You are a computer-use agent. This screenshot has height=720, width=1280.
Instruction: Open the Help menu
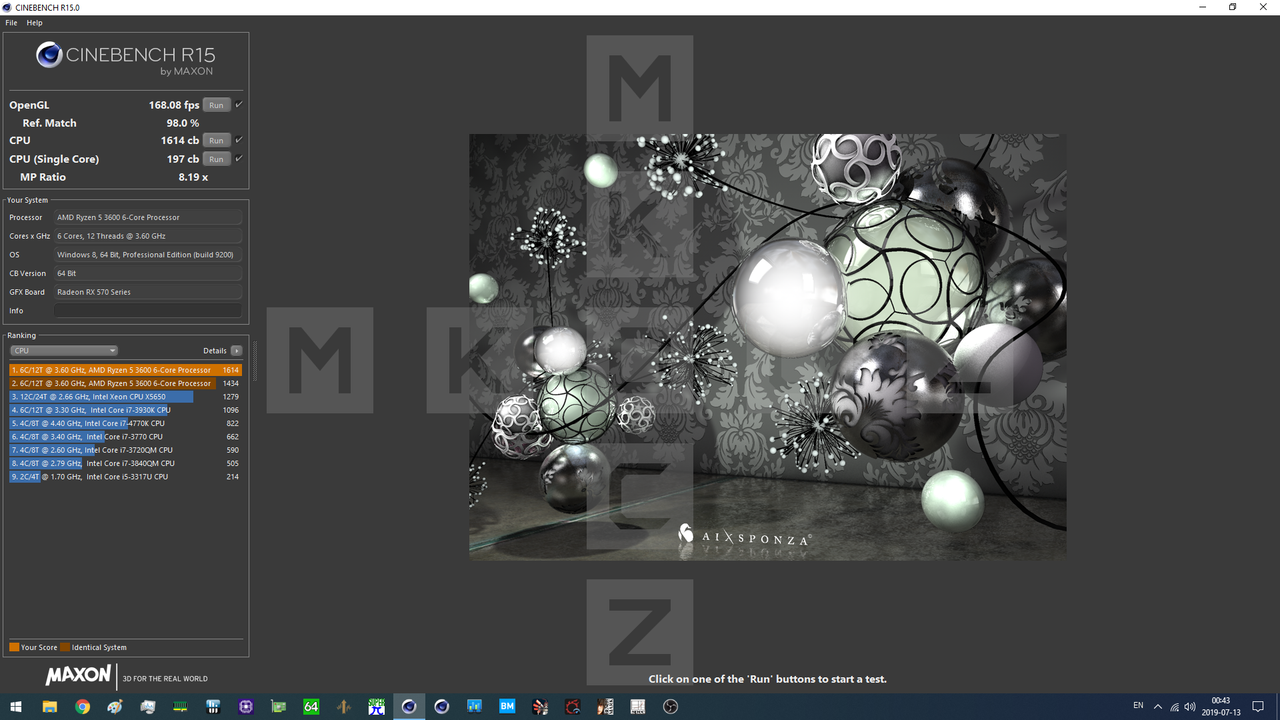pyautogui.click(x=34, y=23)
